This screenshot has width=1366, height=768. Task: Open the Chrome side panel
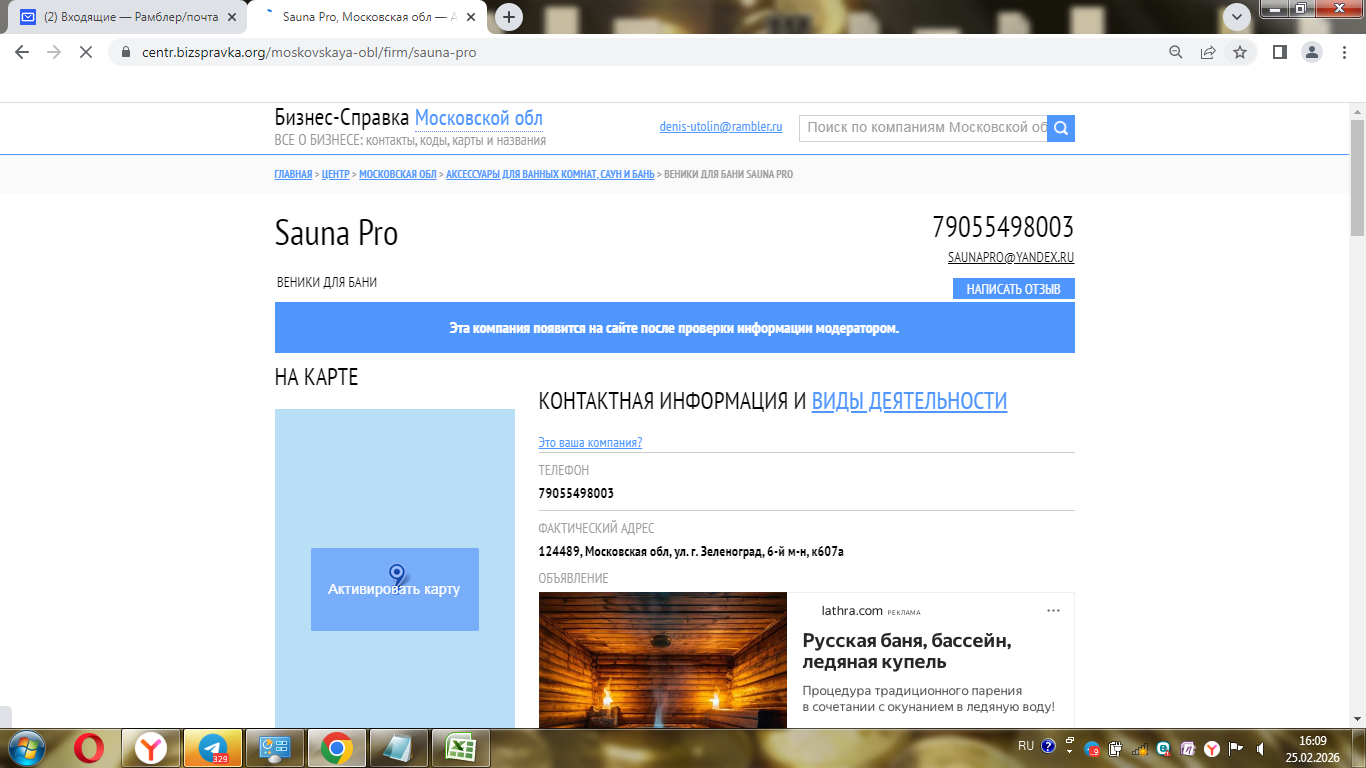[x=1279, y=52]
